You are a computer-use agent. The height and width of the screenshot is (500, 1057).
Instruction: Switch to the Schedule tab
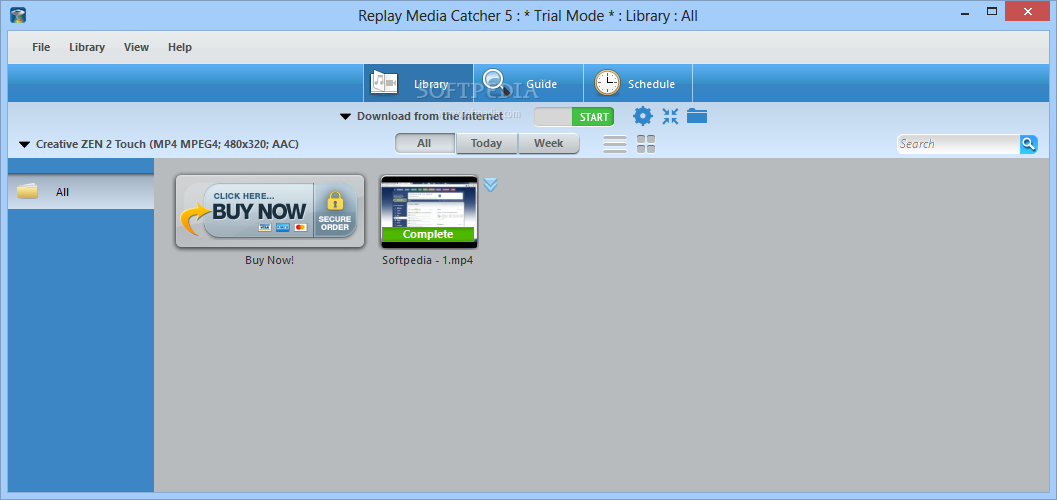pos(638,84)
